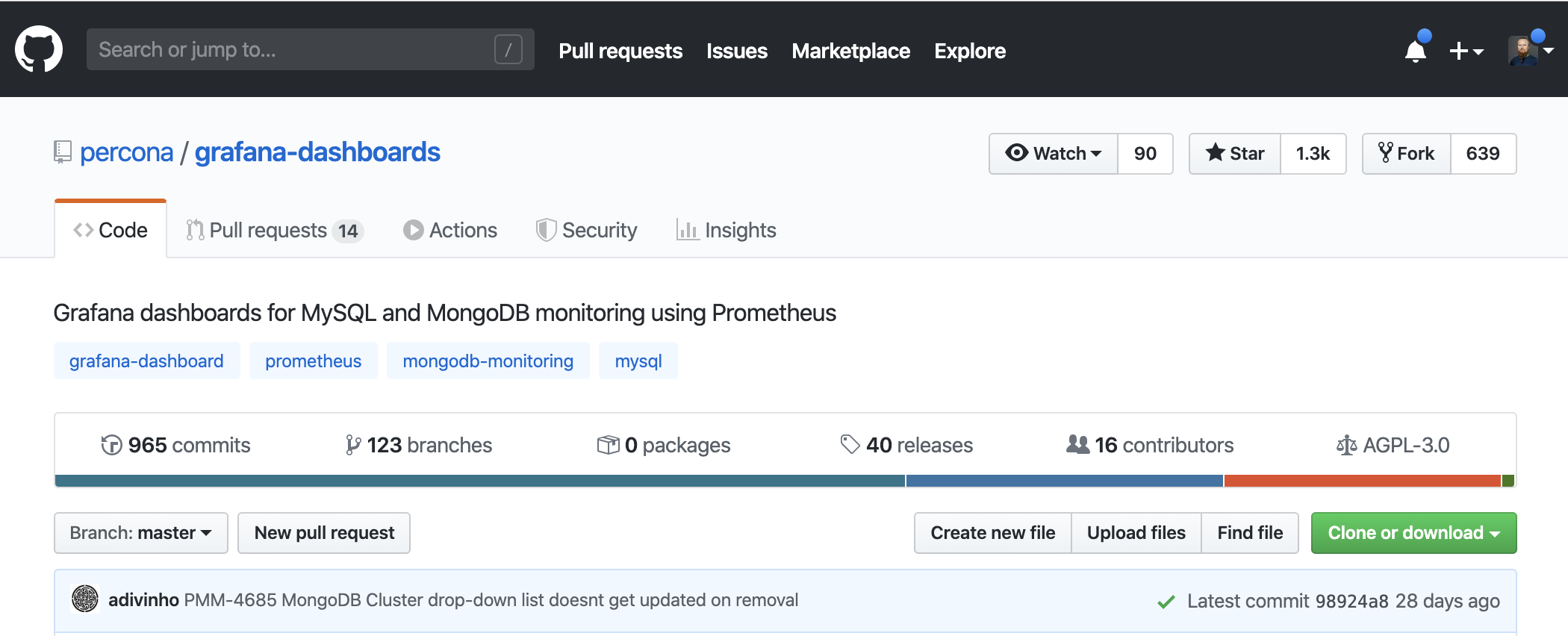Open the adivinho author link

click(143, 600)
